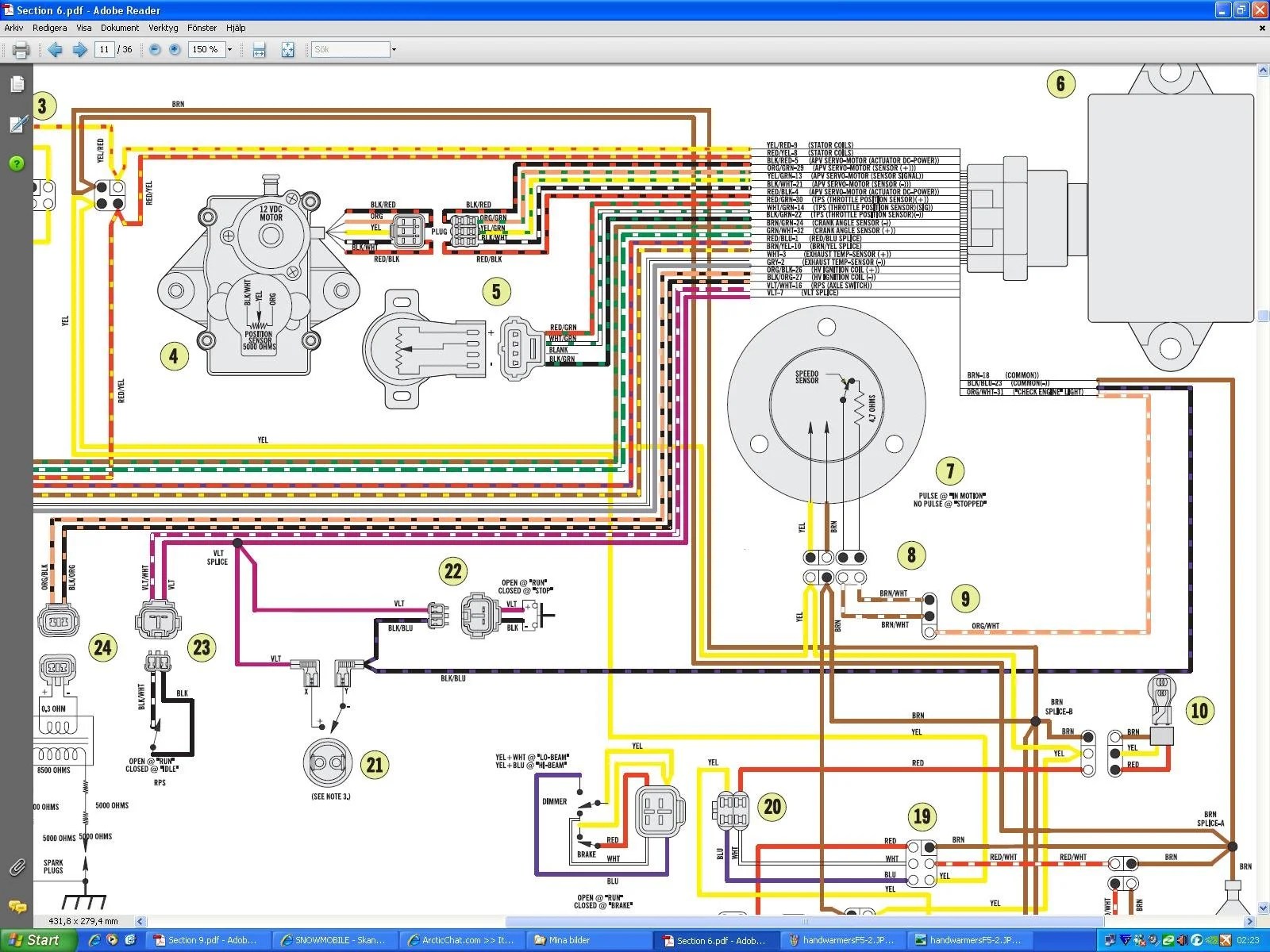The image size is (1270, 952).
Task: Expand the 150 % zoom level dropdown
Action: 230,50
